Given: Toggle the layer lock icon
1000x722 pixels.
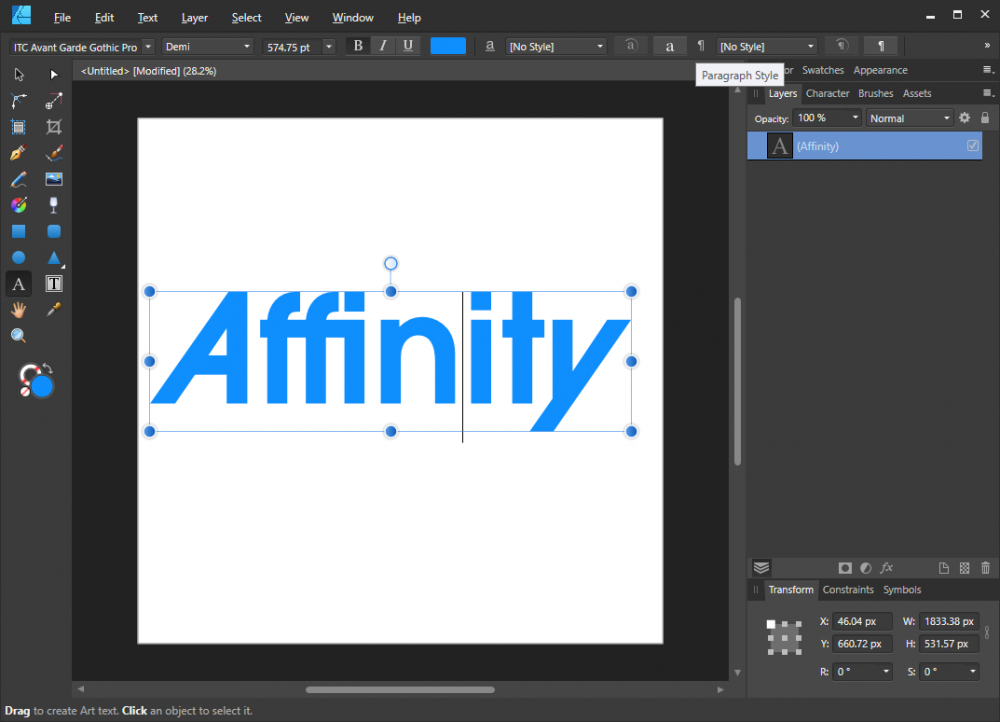Looking at the screenshot, I should 984,118.
